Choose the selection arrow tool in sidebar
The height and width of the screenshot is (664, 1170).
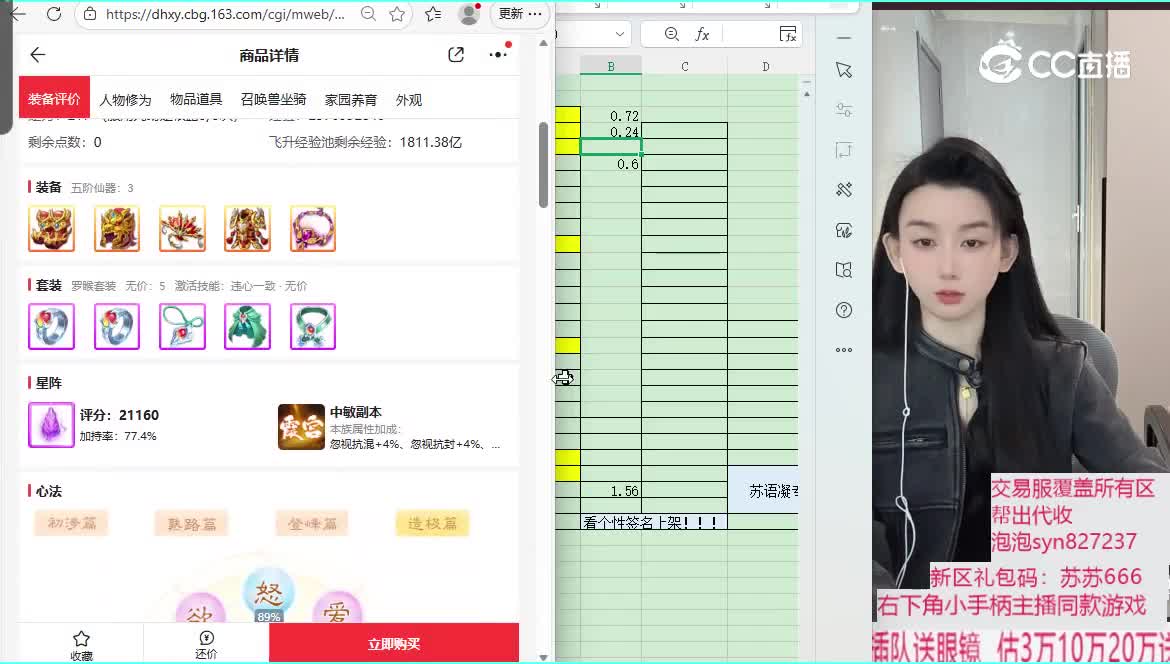(x=844, y=70)
